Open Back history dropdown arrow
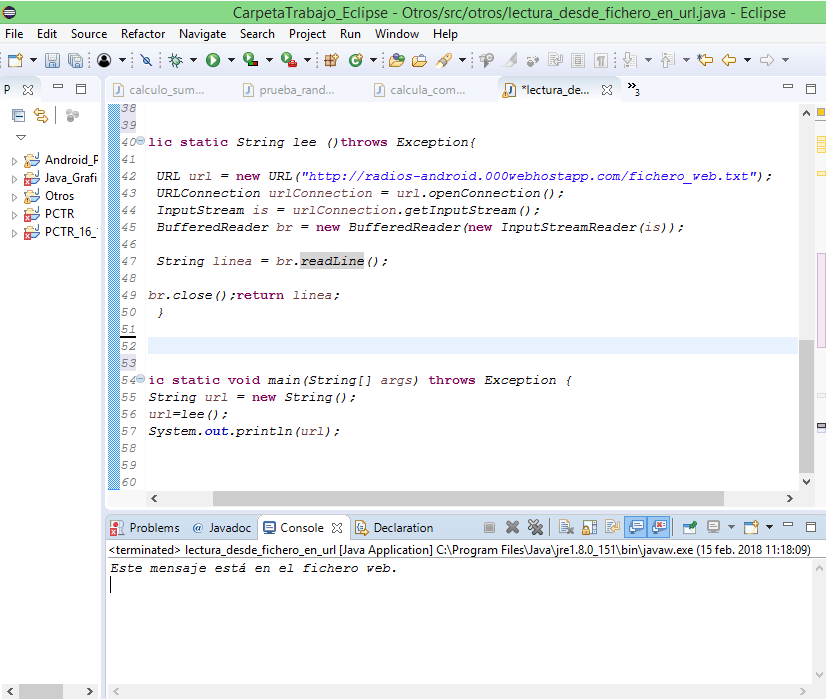This screenshot has width=826, height=699. [747, 60]
